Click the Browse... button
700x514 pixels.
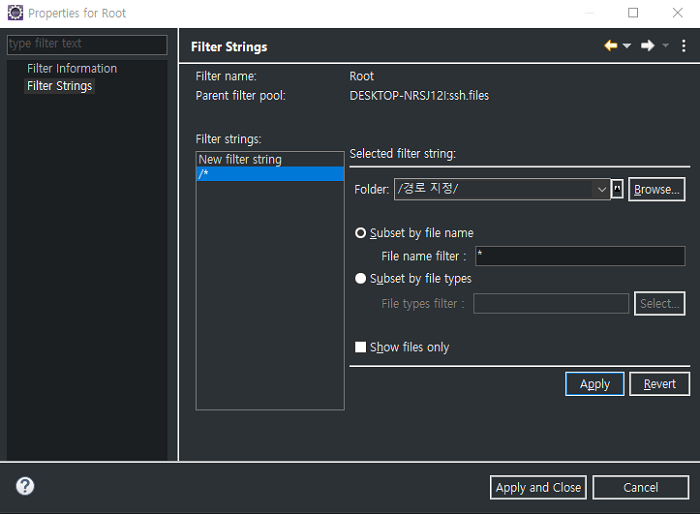[x=656, y=189]
